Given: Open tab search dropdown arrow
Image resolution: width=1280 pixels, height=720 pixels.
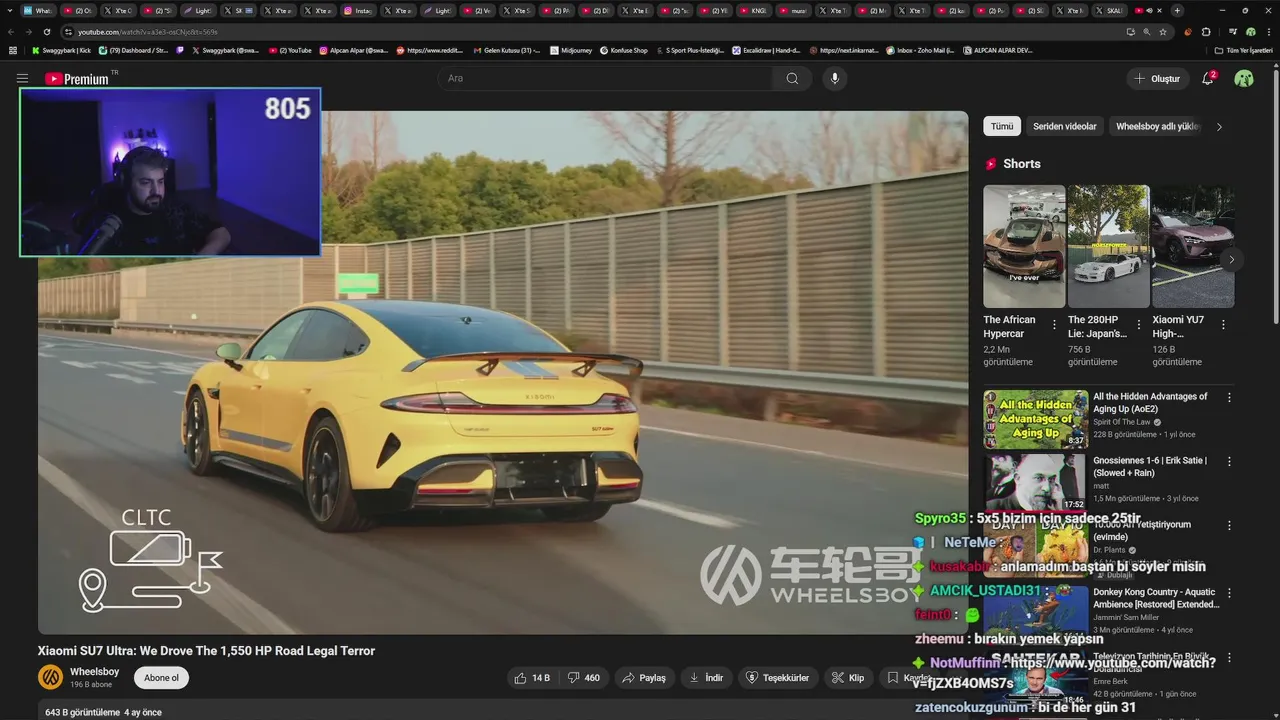Looking at the screenshot, I should pyautogui.click(x=10, y=10).
